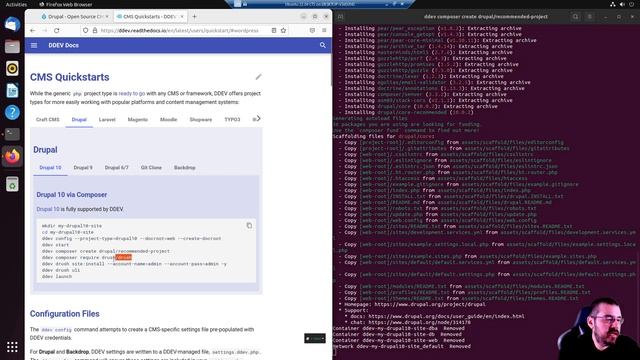
Task: Open the system status menu in top bar
Action: (x=622, y=4)
